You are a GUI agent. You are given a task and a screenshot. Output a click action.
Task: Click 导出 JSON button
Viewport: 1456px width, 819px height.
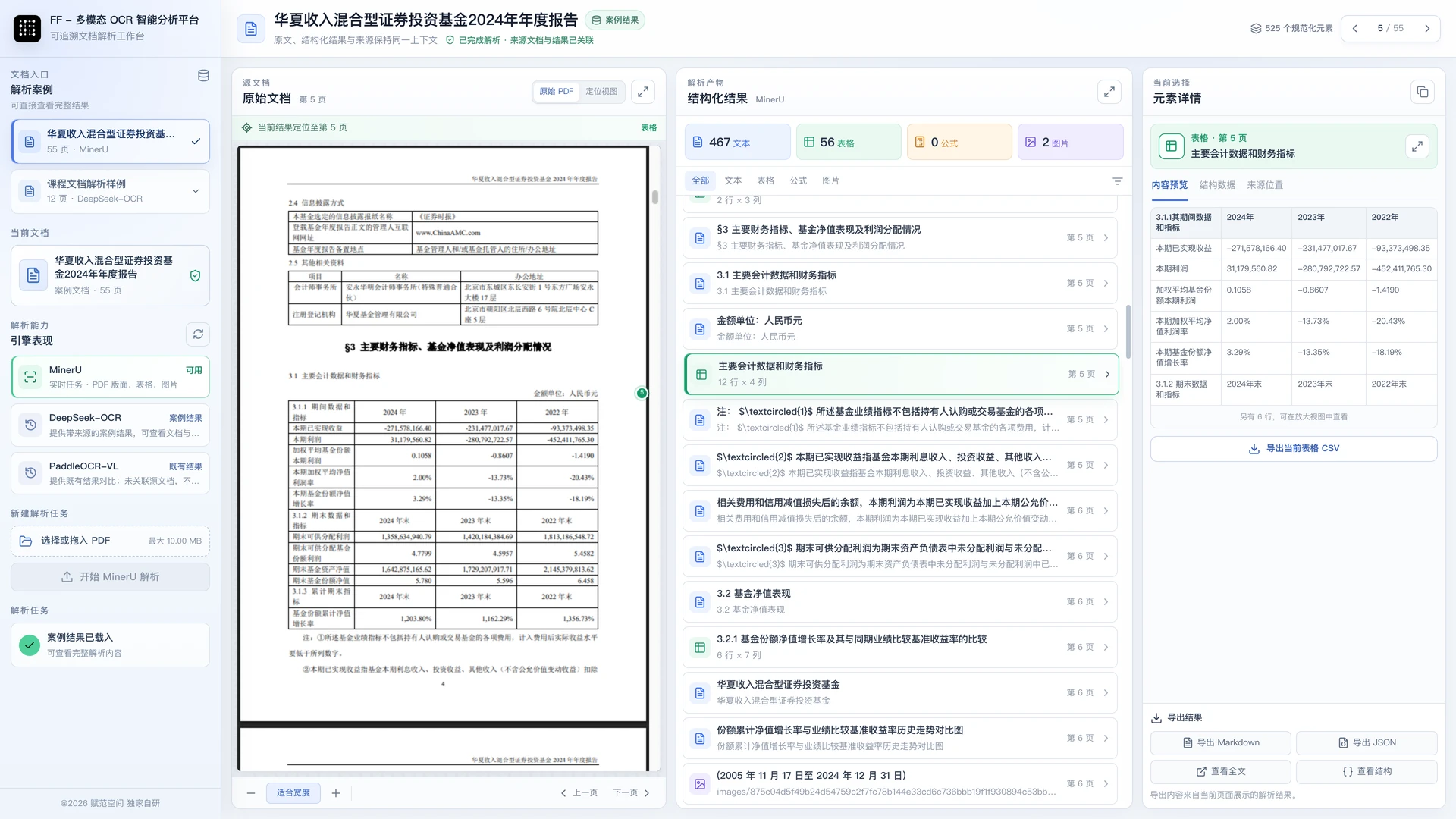tap(1367, 743)
